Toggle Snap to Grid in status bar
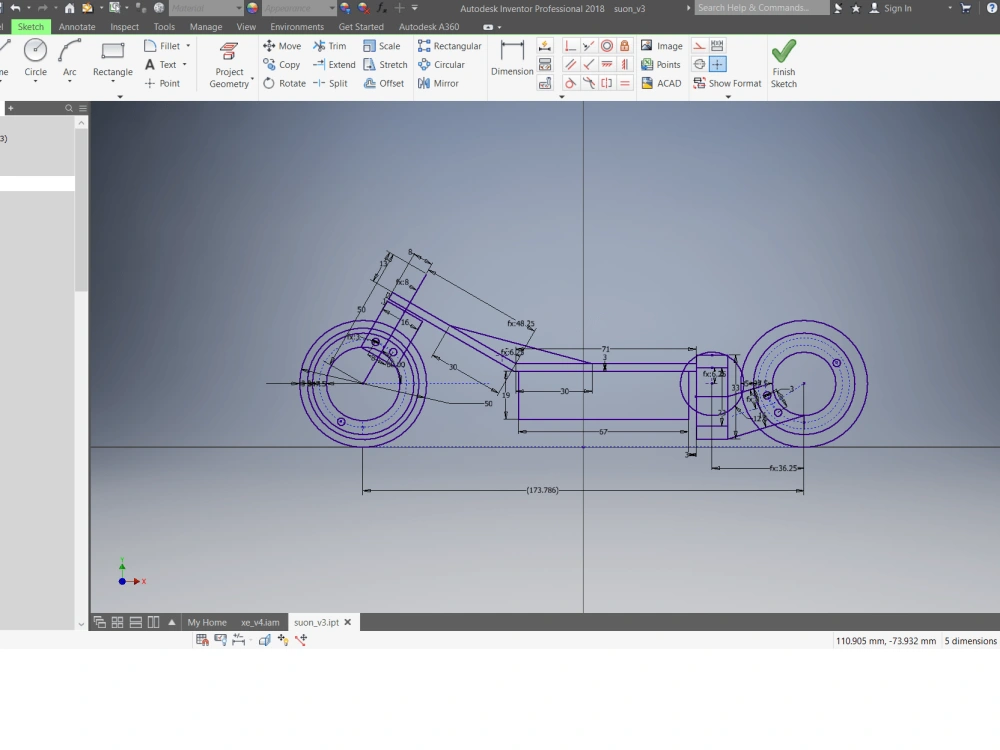 [202, 640]
